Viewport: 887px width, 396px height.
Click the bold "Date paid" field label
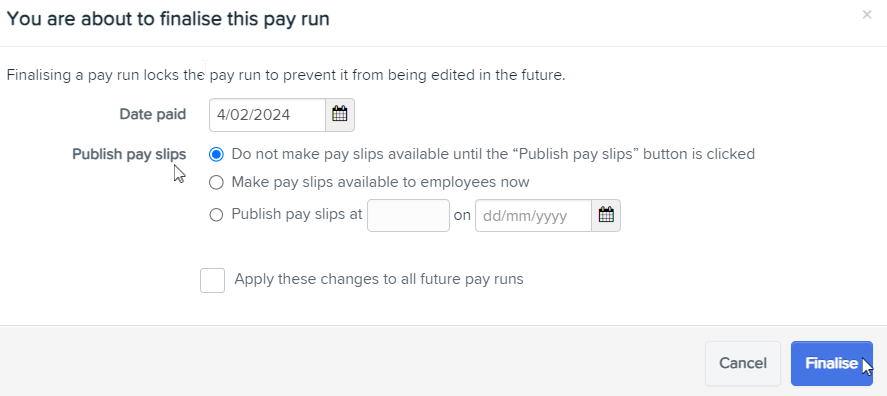click(153, 114)
